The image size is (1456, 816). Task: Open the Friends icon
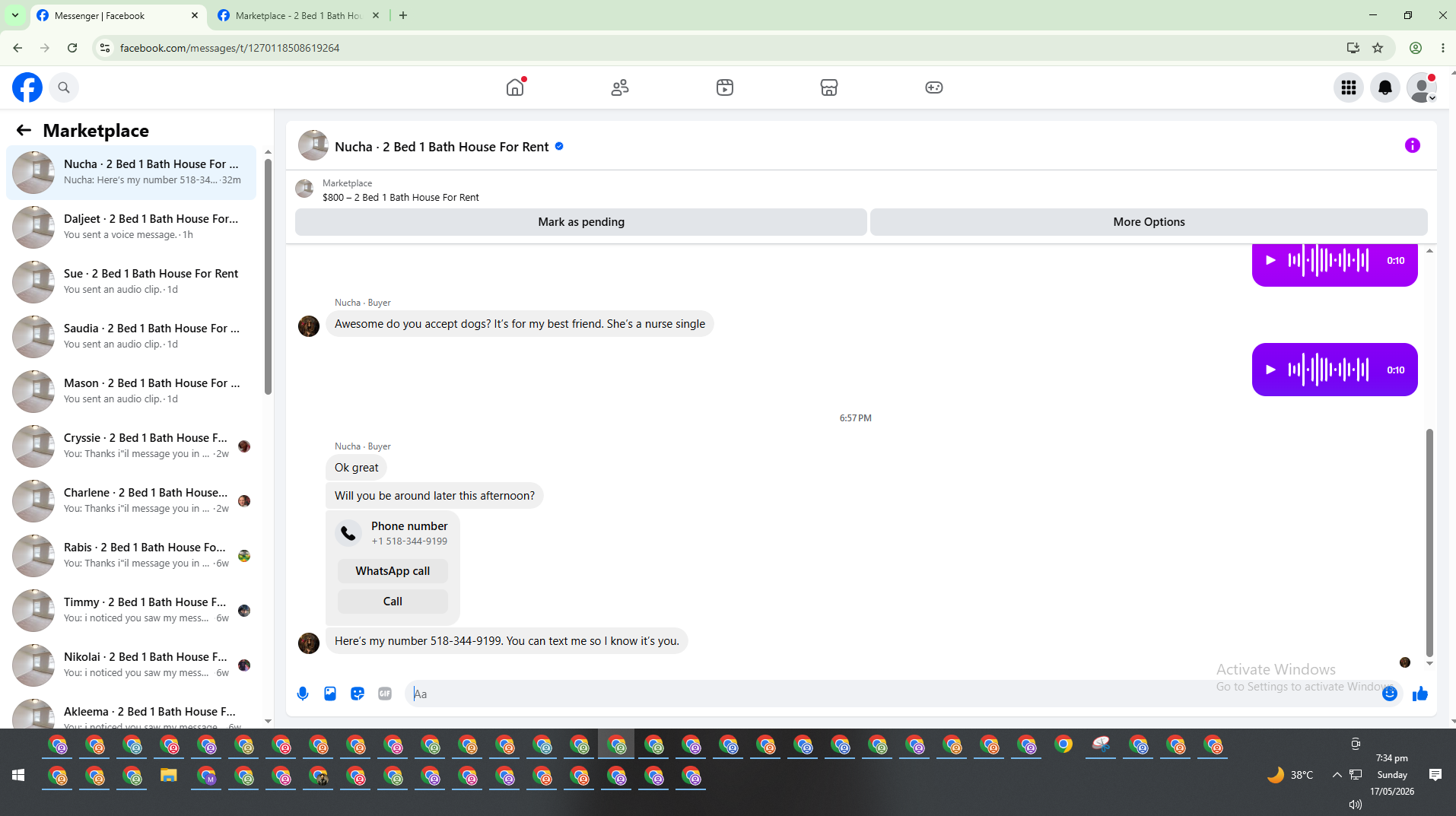point(620,87)
